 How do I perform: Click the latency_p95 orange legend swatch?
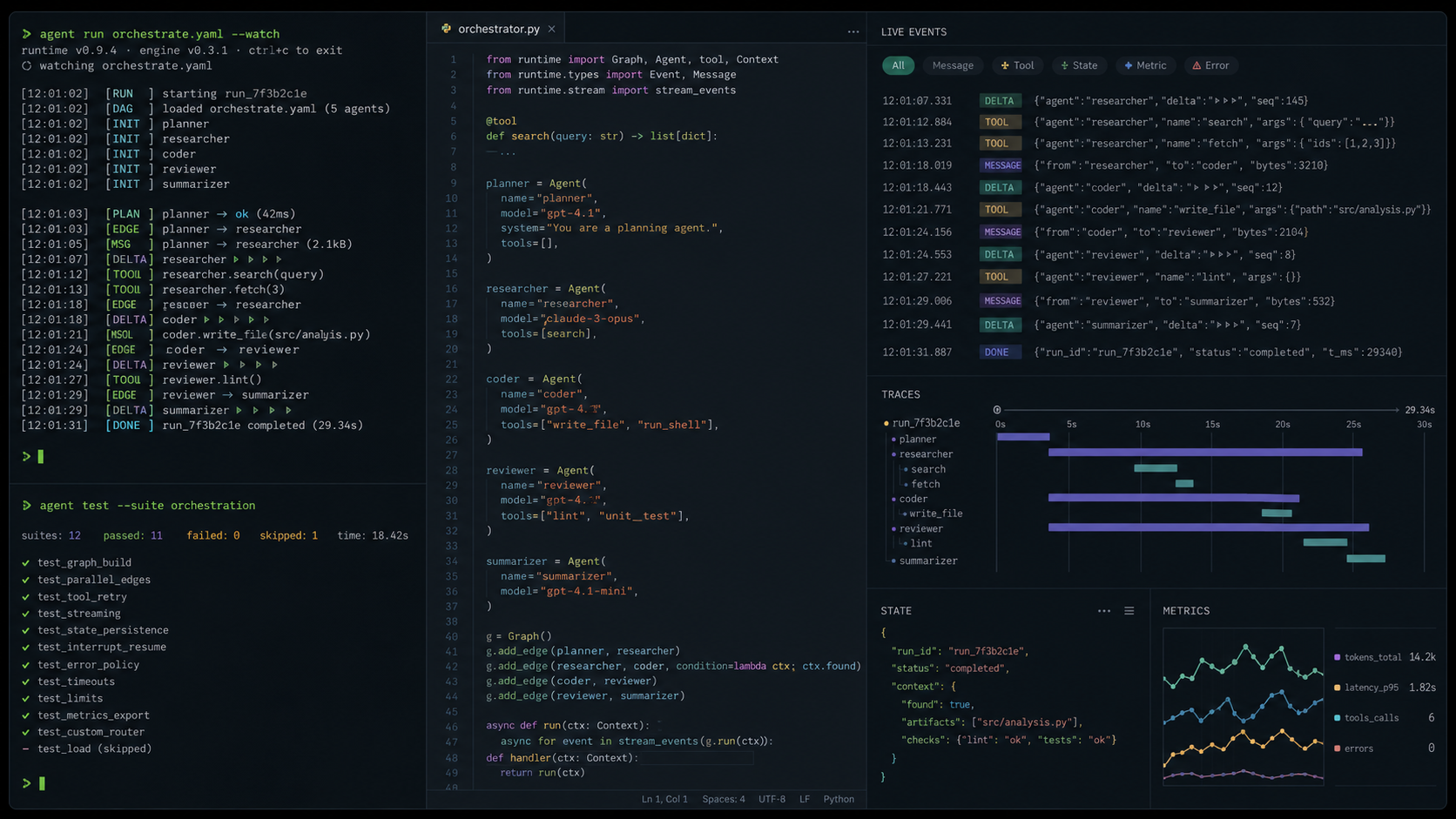(1338, 688)
